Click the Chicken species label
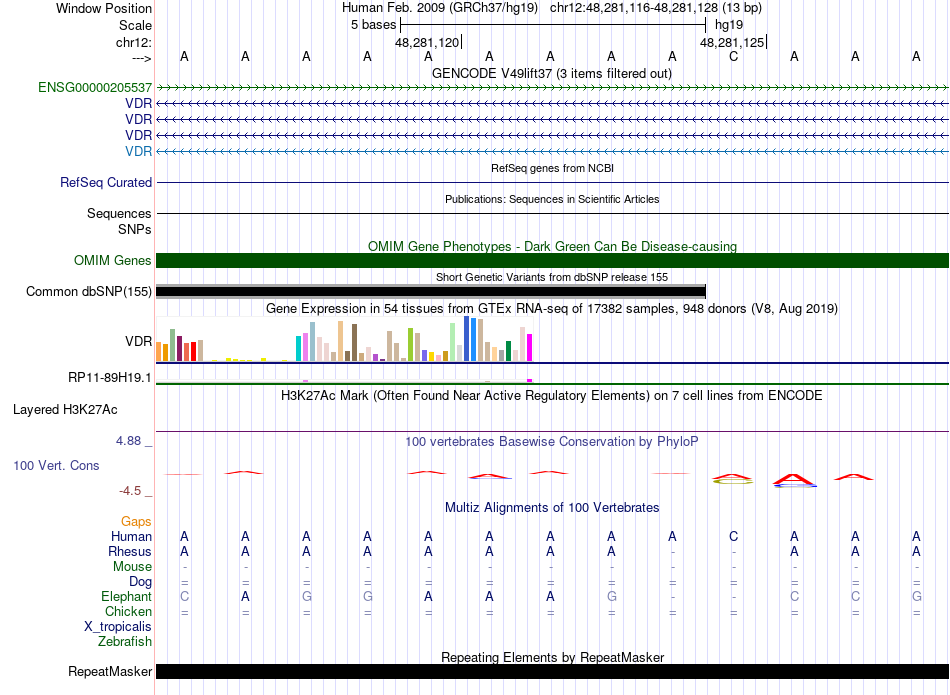Image resolution: width=950 pixels, height=695 pixels. pyautogui.click(x=128, y=611)
